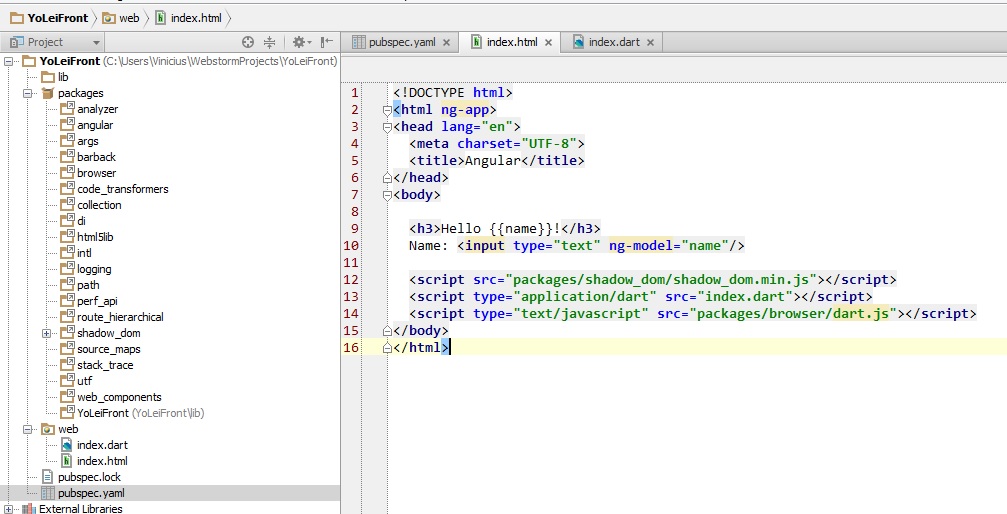Select pubspec.yaml in the project tree

click(91, 493)
